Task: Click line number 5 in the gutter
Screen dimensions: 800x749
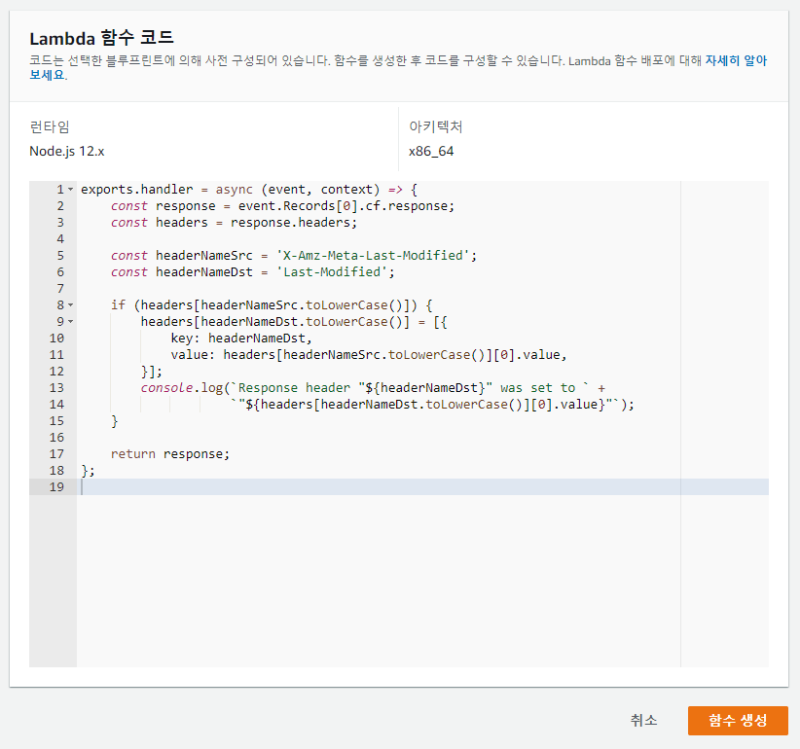Action: coord(60,255)
